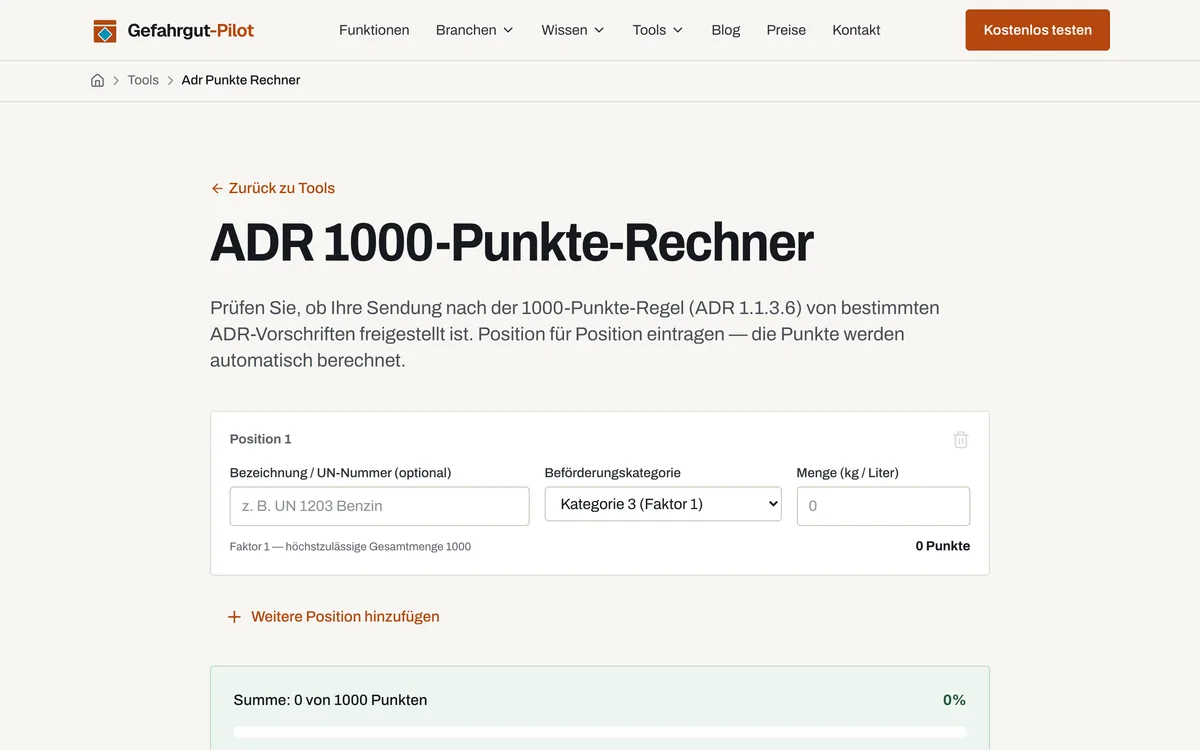Click the Gefahrgut-Pilot brand name
1200x750 pixels.
click(x=191, y=31)
